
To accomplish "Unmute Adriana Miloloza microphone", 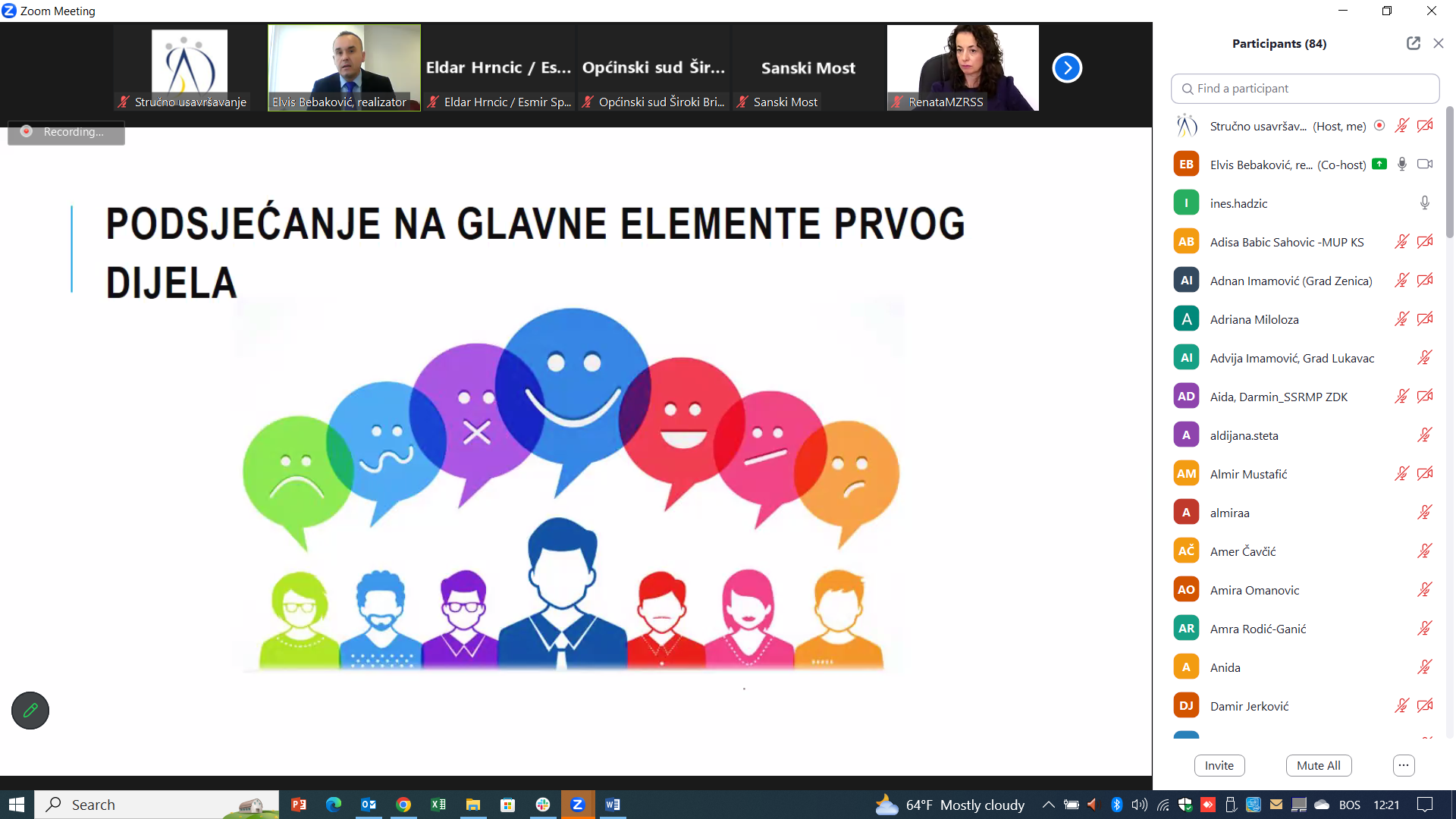I will point(1402,318).
